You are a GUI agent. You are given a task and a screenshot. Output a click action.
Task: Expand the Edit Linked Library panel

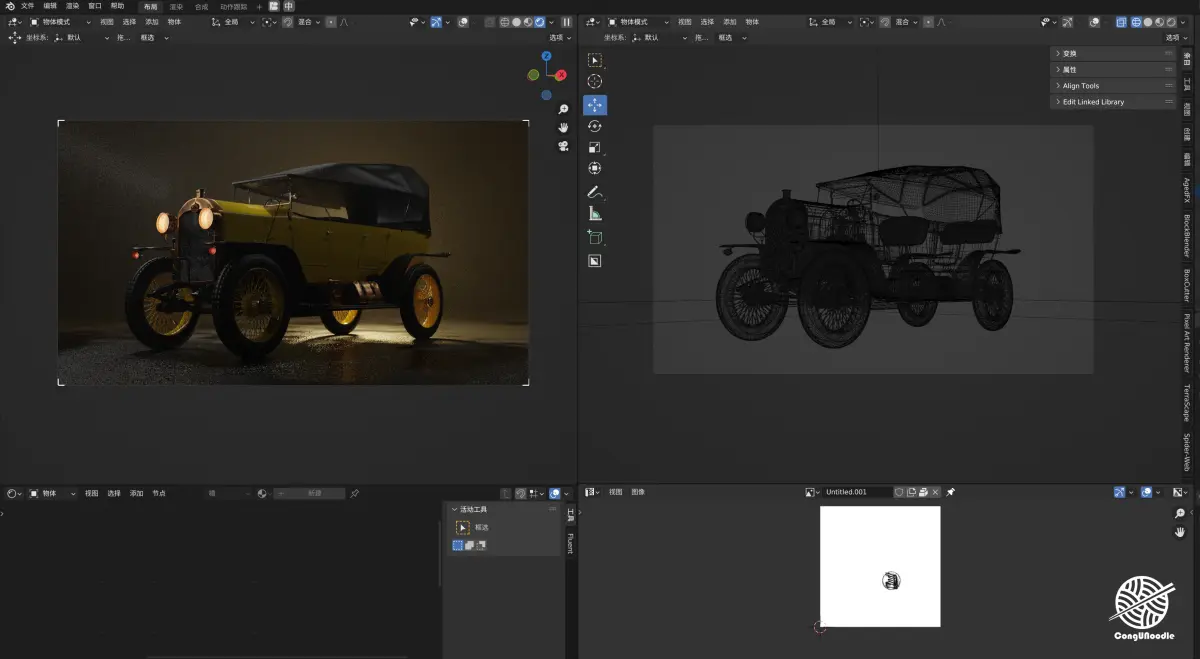1113,101
